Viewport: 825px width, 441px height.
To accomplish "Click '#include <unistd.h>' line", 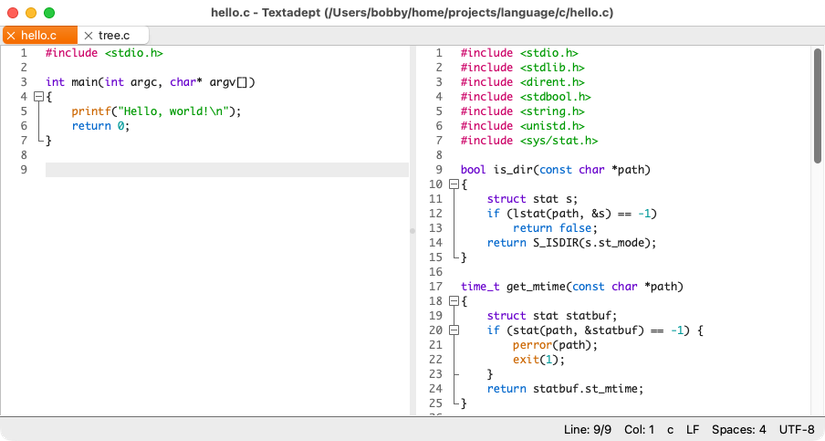I will click(x=522, y=126).
